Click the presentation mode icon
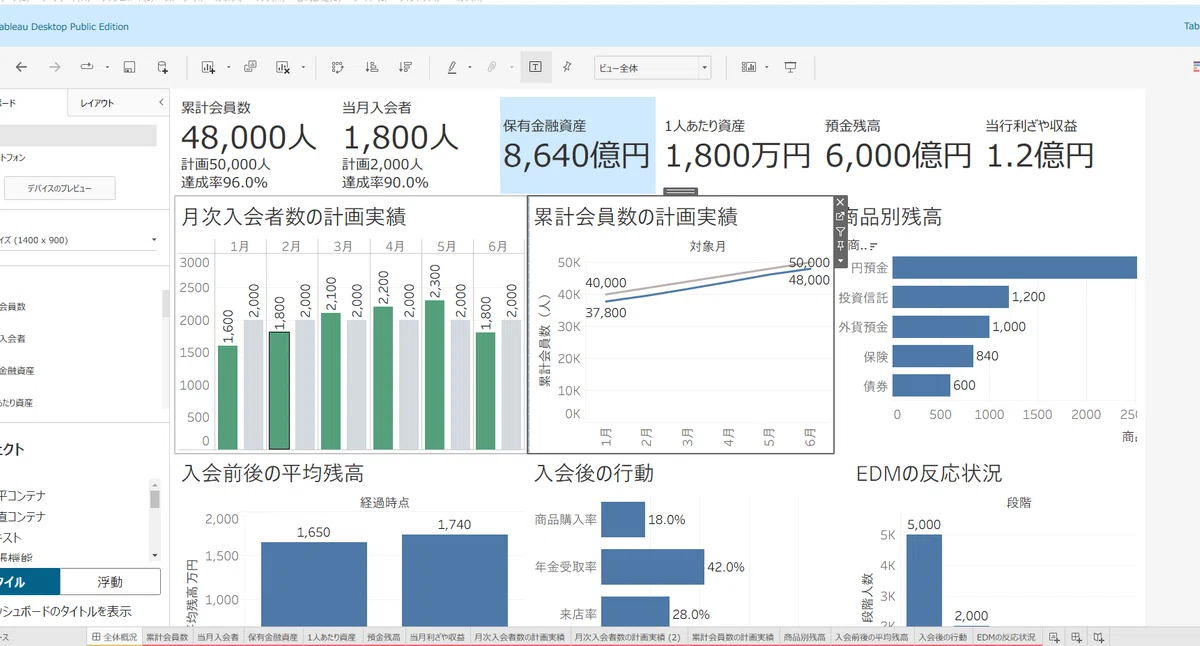Viewport: 1200px width, 646px height. click(790, 67)
